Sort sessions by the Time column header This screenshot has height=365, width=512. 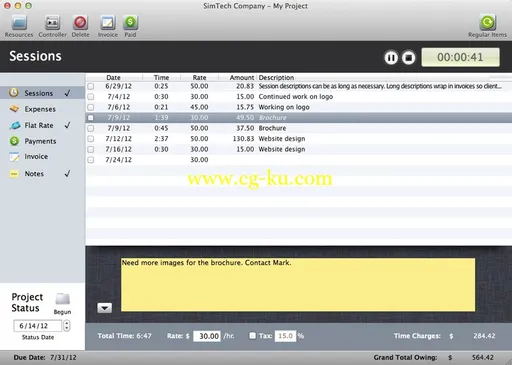(x=161, y=77)
